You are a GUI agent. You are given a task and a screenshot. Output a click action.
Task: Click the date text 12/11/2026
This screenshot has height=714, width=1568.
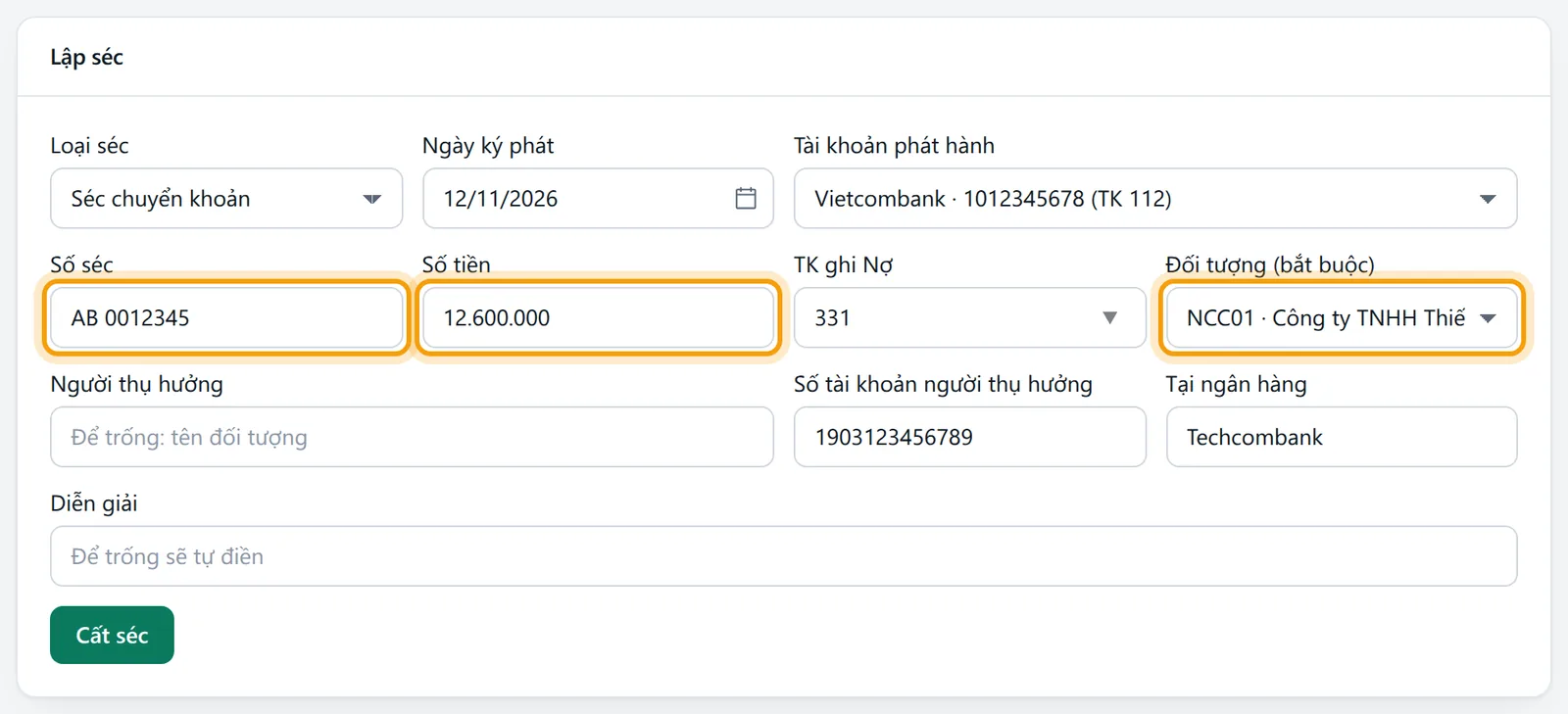click(501, 199)
